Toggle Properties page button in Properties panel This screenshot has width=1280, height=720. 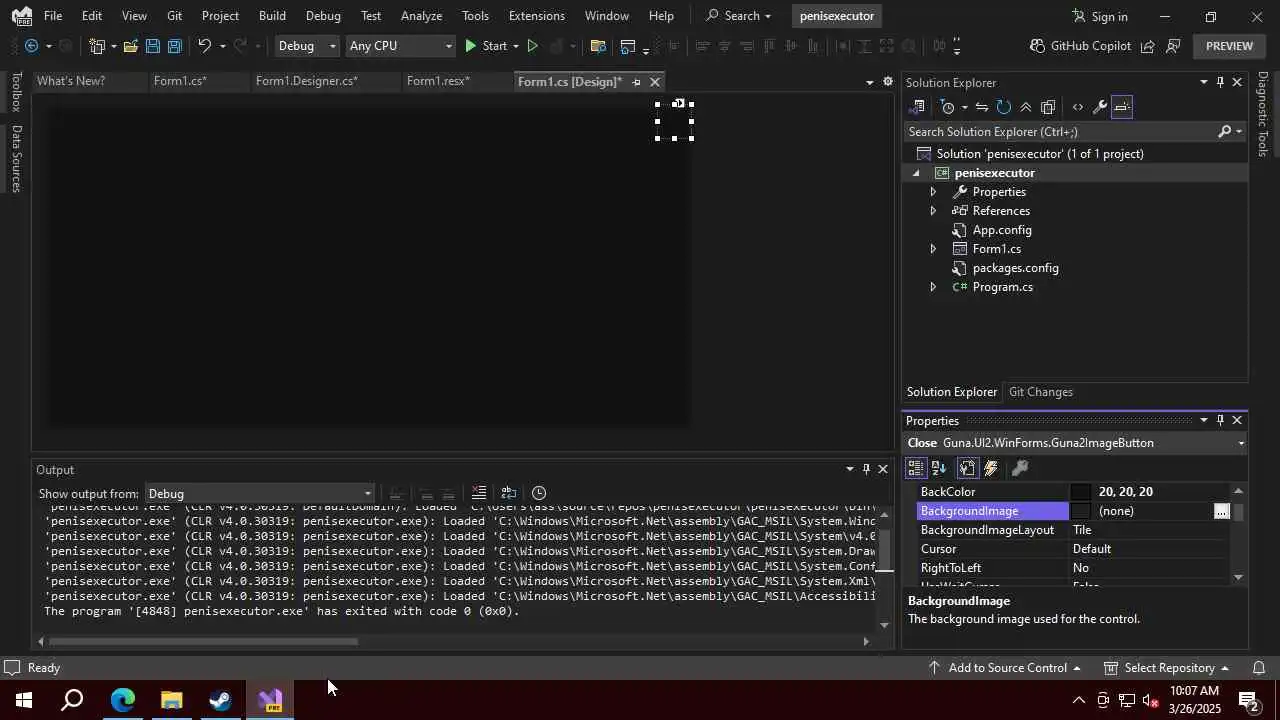click(967, 468)
